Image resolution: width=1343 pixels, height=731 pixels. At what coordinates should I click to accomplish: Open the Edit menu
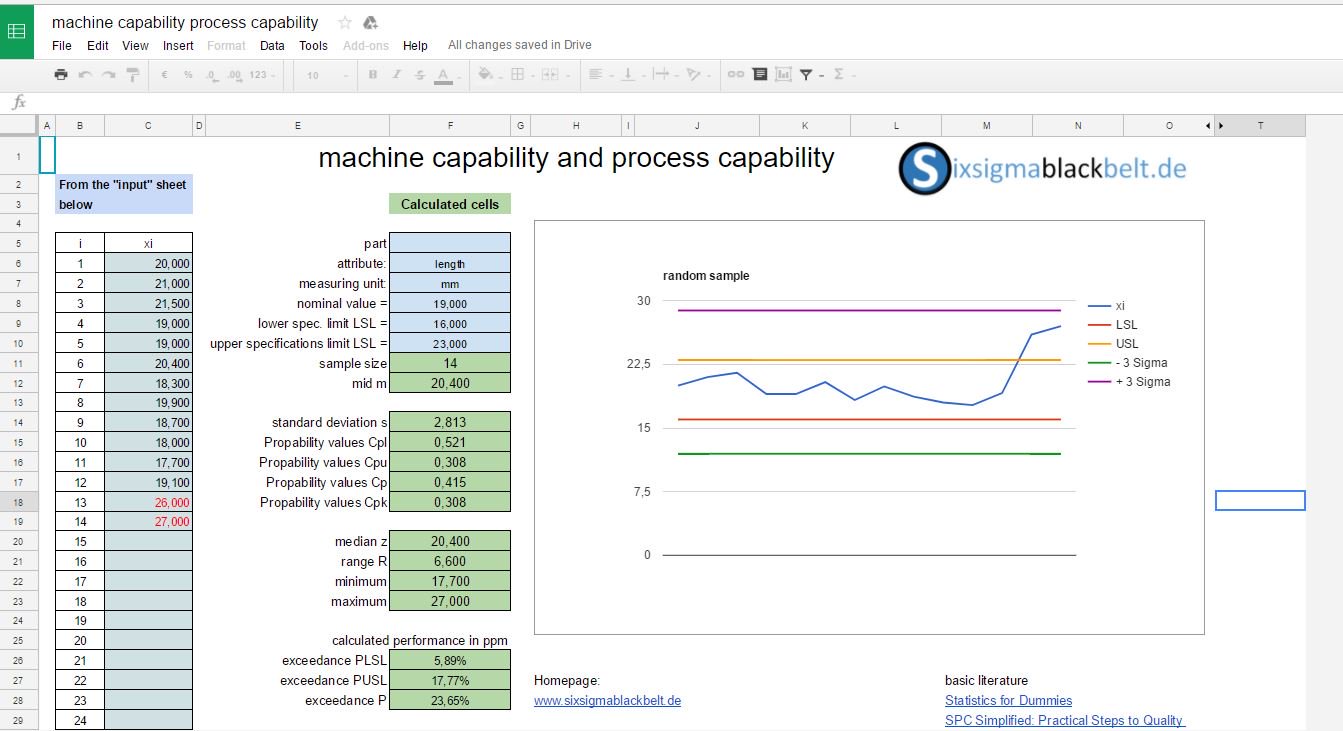(x=98, y=45)
